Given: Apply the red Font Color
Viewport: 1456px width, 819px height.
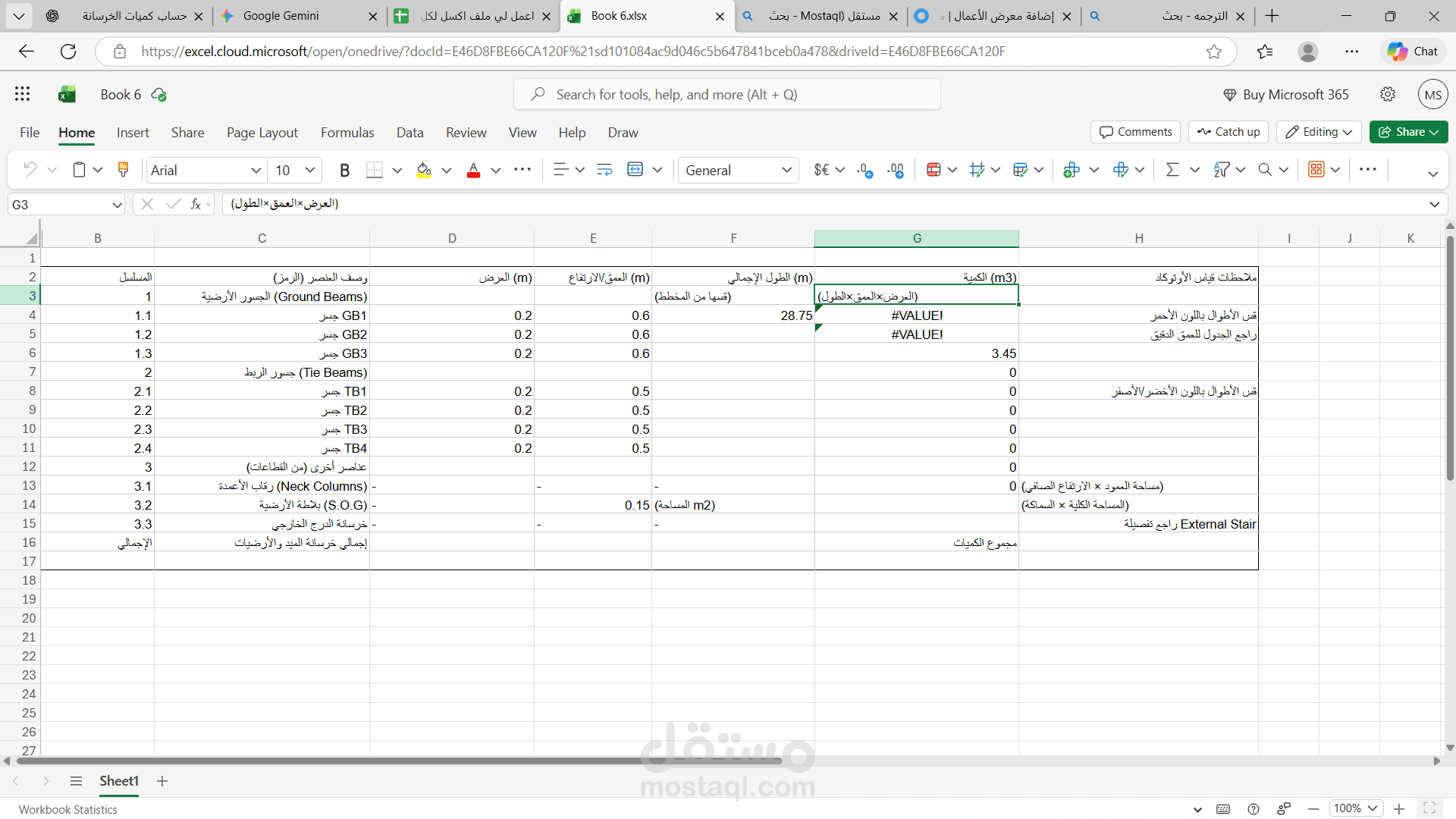Looking at the screenshot, I should [473, 171].
